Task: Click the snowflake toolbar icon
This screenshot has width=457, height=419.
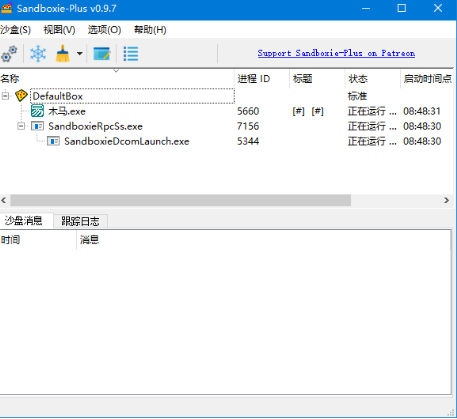Action: 38,54
